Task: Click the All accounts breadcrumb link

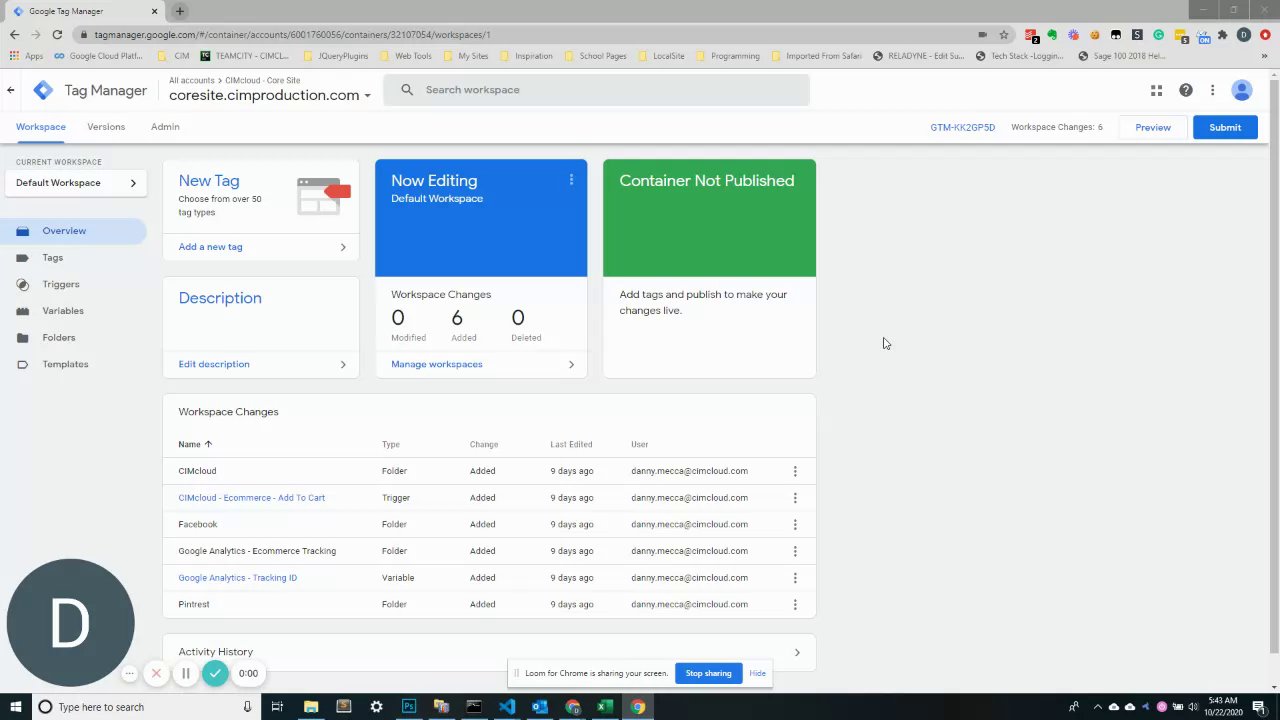Action: (x=192, y=80)
